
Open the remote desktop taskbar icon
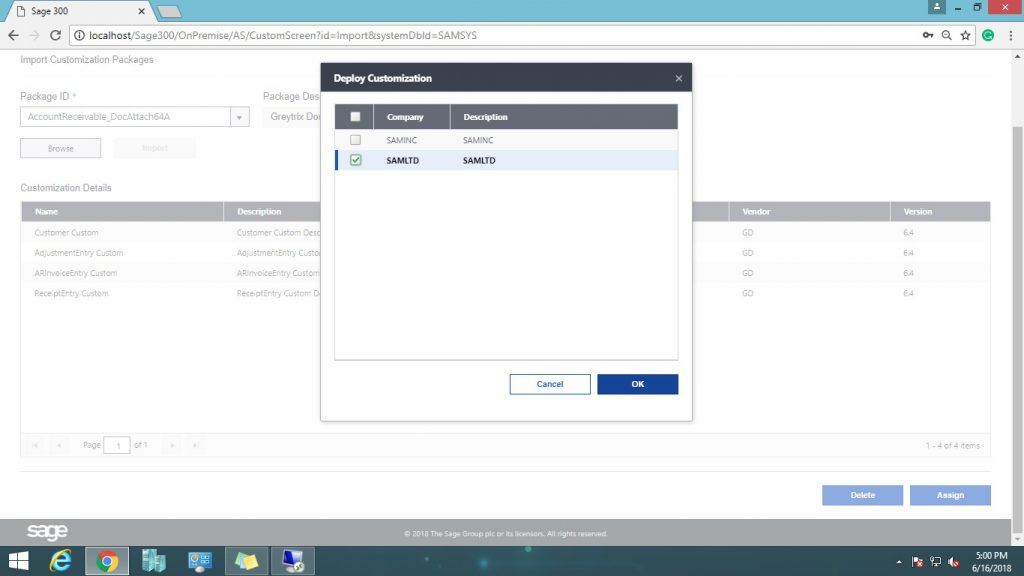pos(293,561)
